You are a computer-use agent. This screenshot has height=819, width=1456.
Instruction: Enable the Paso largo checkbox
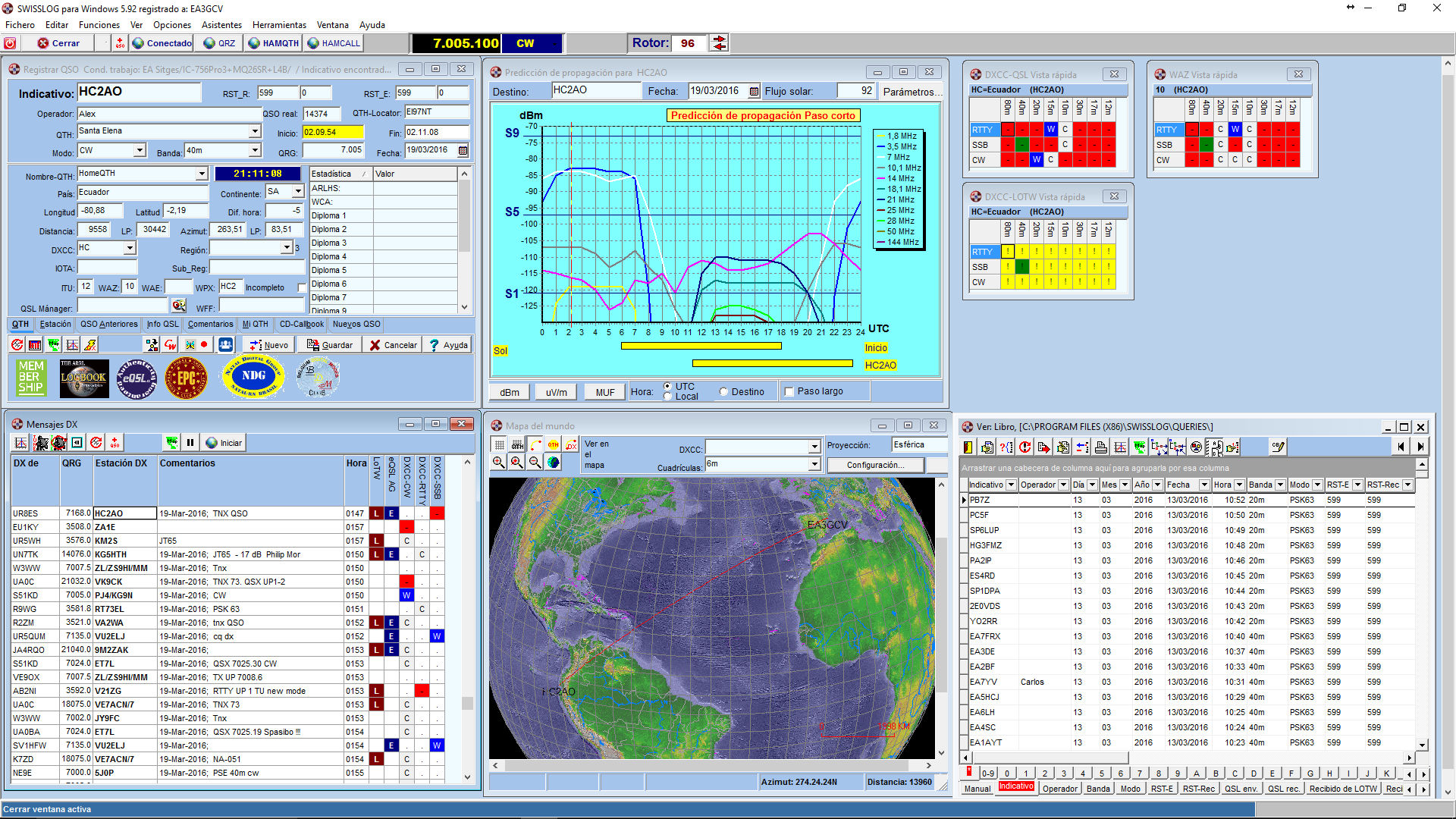(789, 392)
